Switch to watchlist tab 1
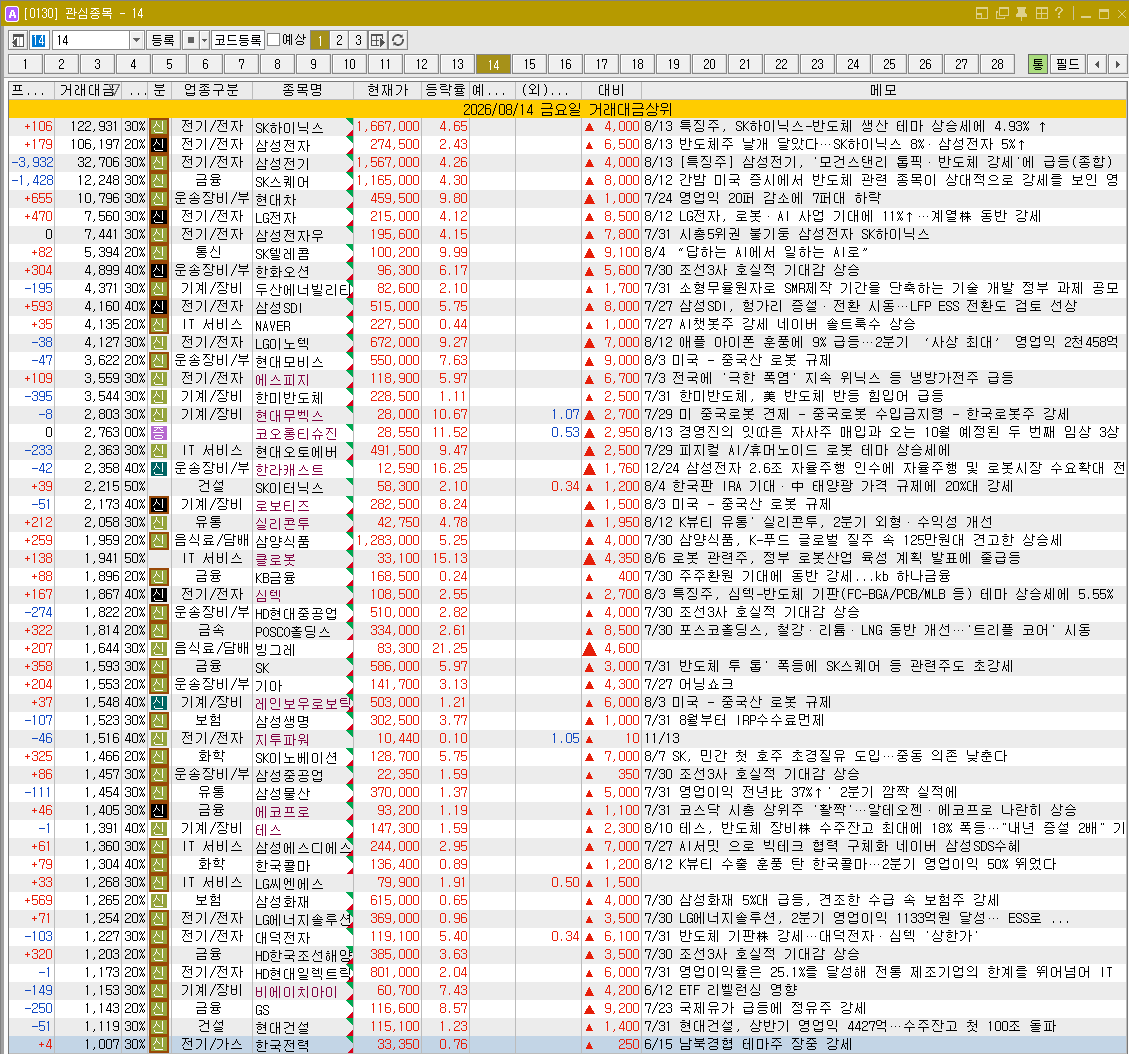This screenshot has height=1054, width=1129. [25, 64]
